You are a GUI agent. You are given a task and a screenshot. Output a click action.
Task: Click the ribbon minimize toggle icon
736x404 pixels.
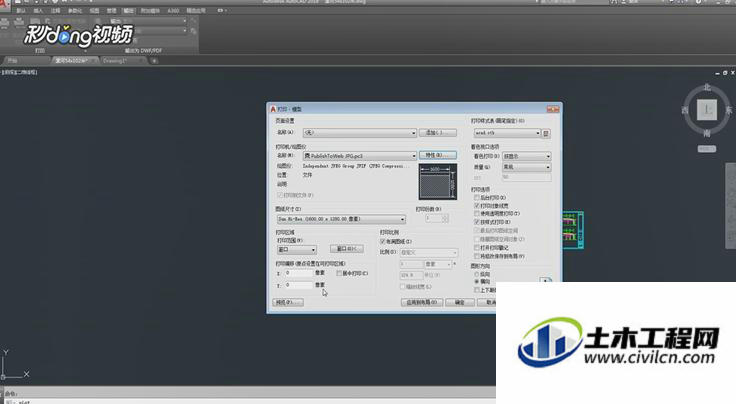tap(220, 10)
